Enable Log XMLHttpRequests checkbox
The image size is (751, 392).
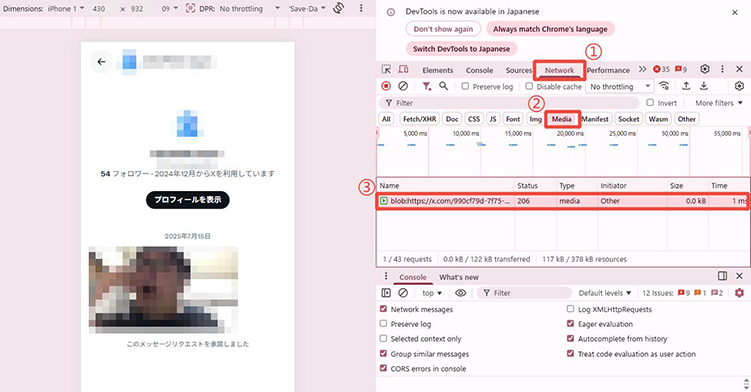tap(570, 309)
